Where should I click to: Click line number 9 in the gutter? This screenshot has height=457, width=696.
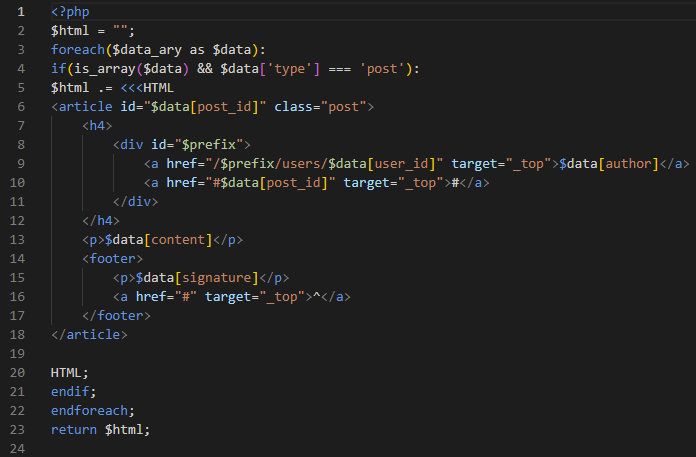click(21, 164)
